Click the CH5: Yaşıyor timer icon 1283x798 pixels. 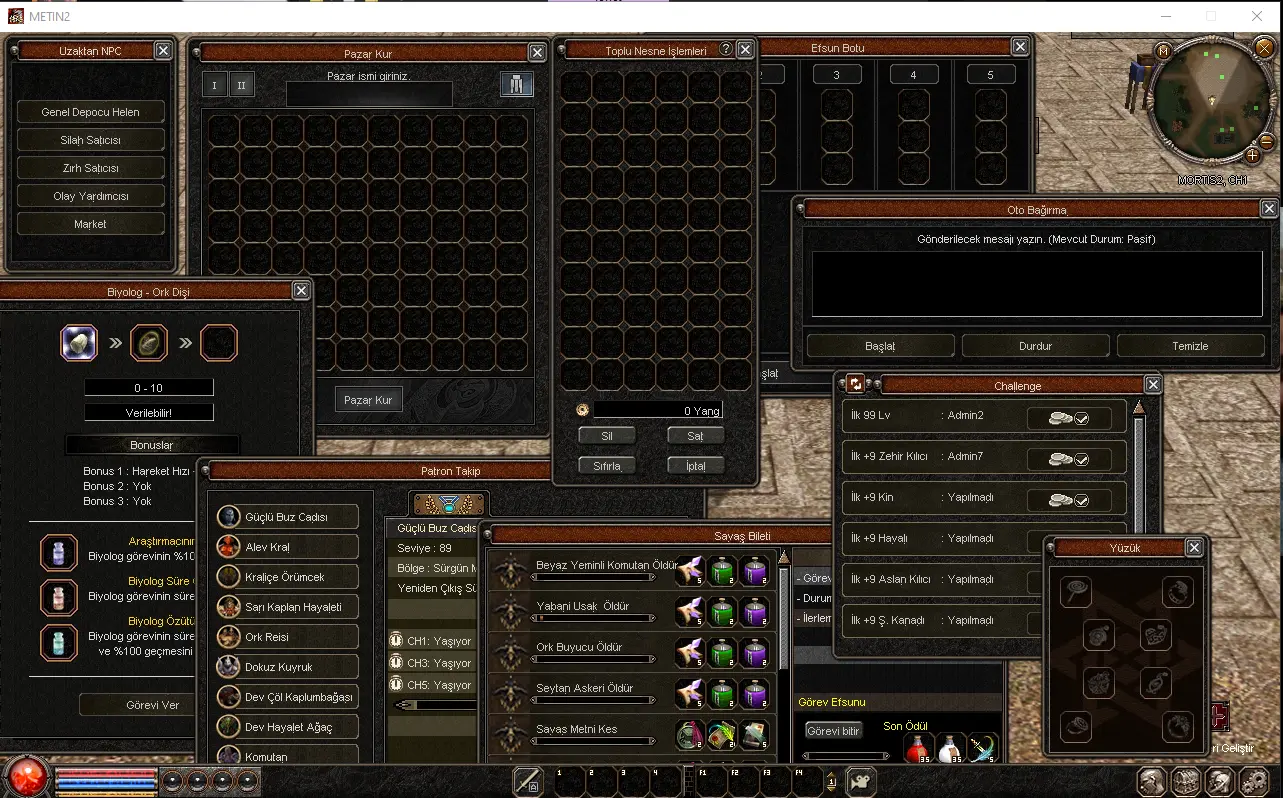tap(396, 685)
